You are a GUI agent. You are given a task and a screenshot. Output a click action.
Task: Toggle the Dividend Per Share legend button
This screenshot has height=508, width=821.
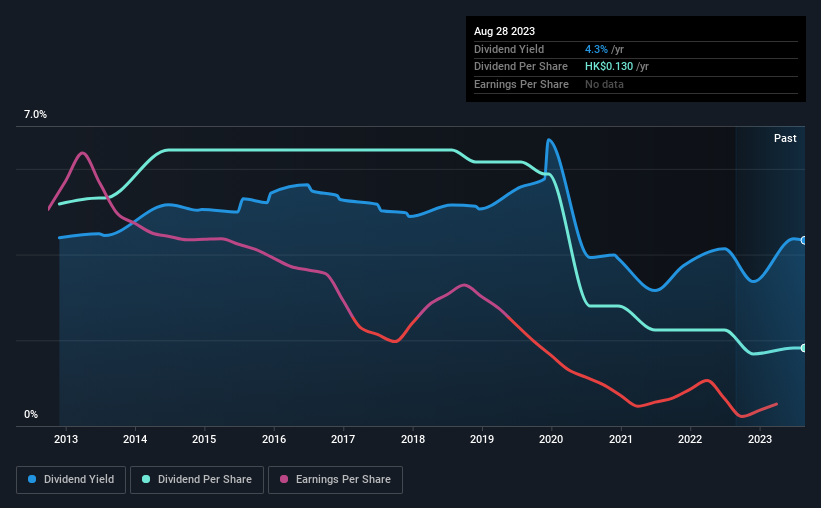pyautogui.click(x=197, y=480)
